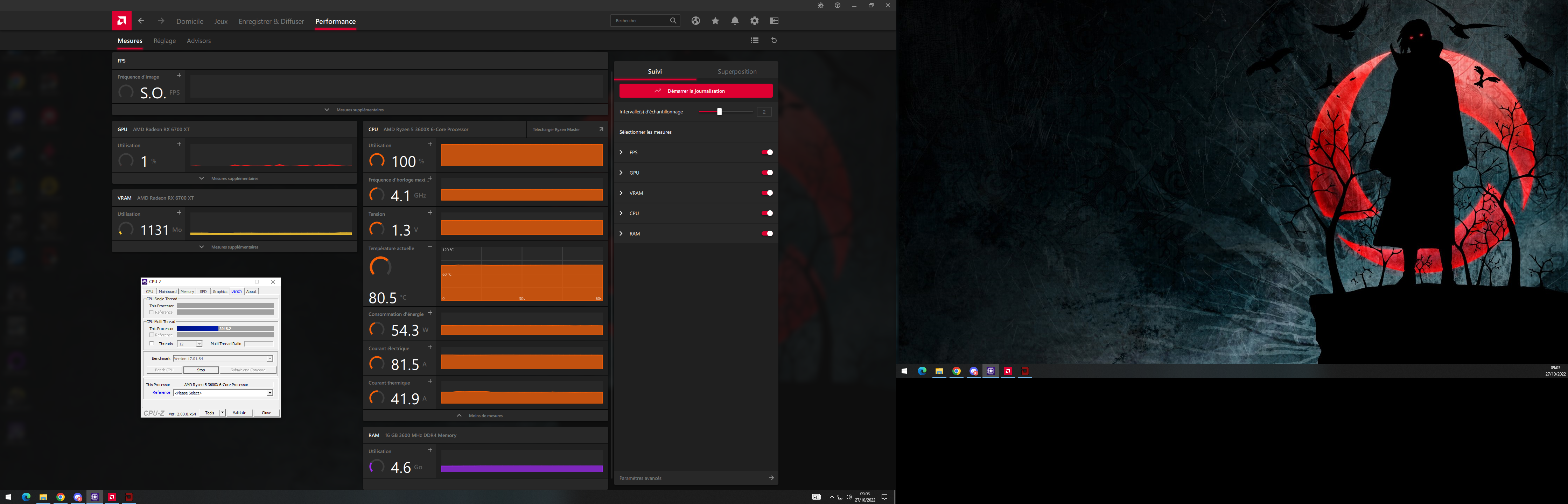
Task: Click Démarrer la journalisation button
Action: pyautogui.click(x=696, y=91)
